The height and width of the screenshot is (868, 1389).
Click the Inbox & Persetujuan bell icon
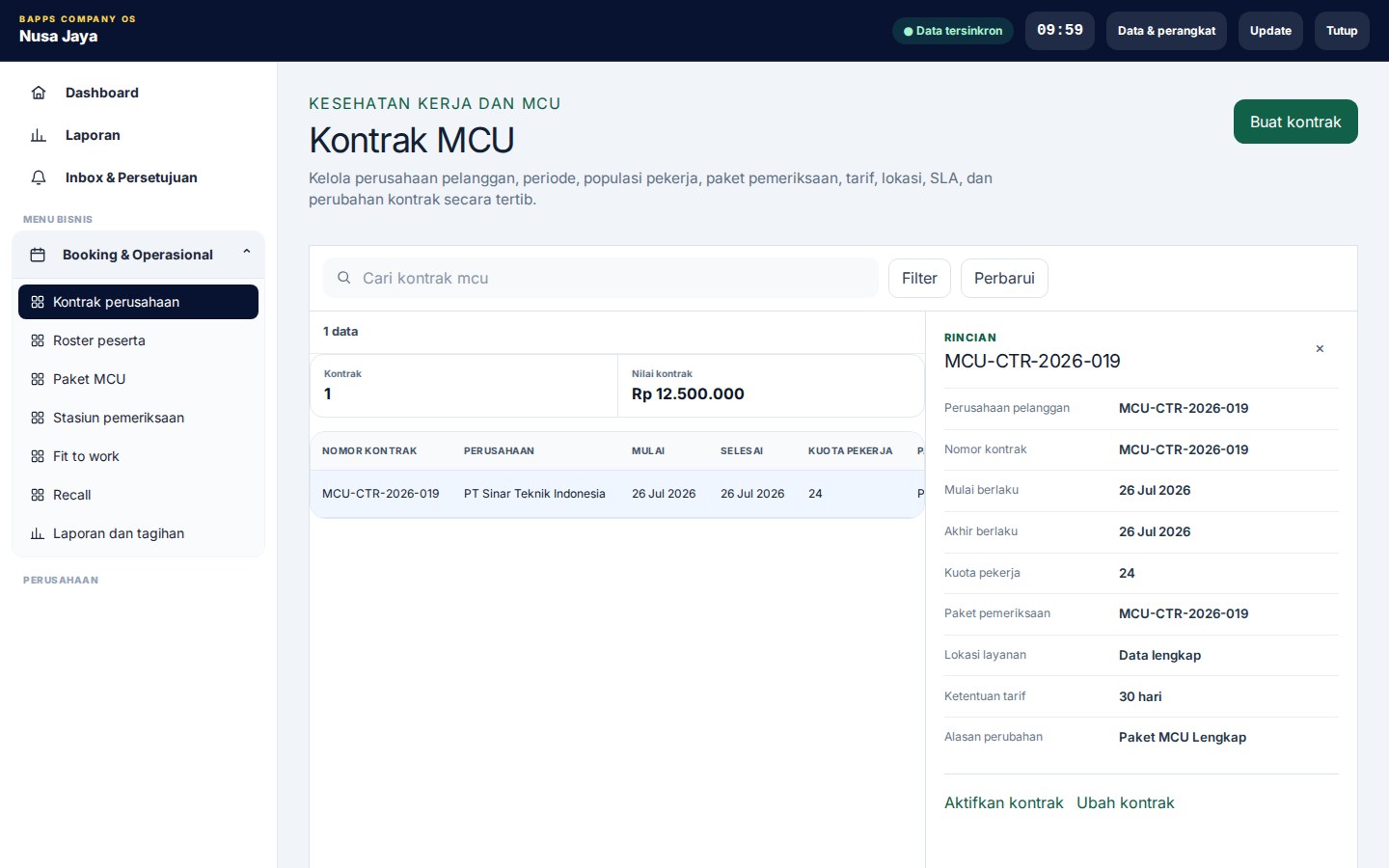click(x=39, y=177)
